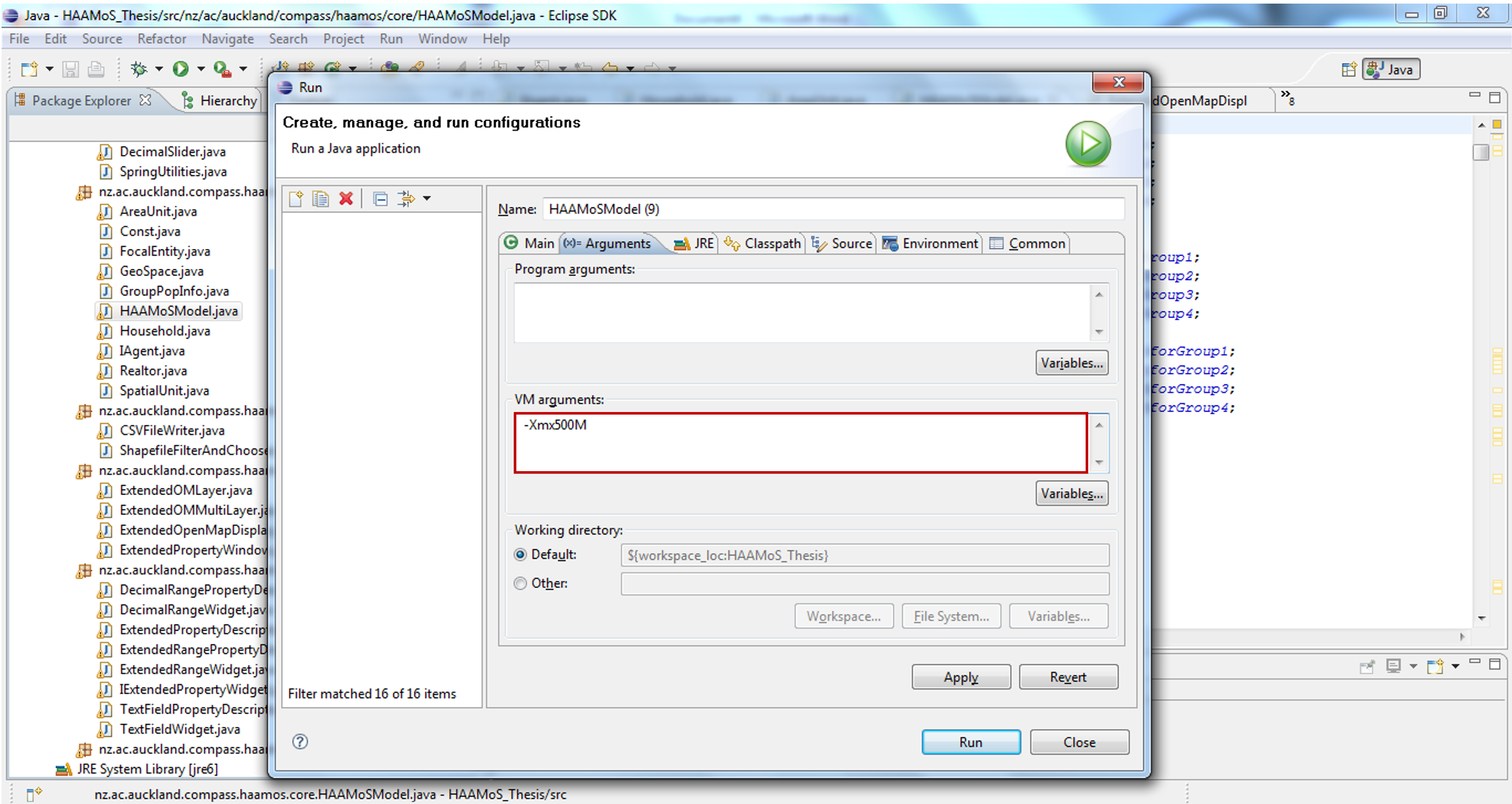Open filter configurations dropdown arrow
Image resolution: width=1512 pixels, height=804 pixels.
[x=427, y=199]
